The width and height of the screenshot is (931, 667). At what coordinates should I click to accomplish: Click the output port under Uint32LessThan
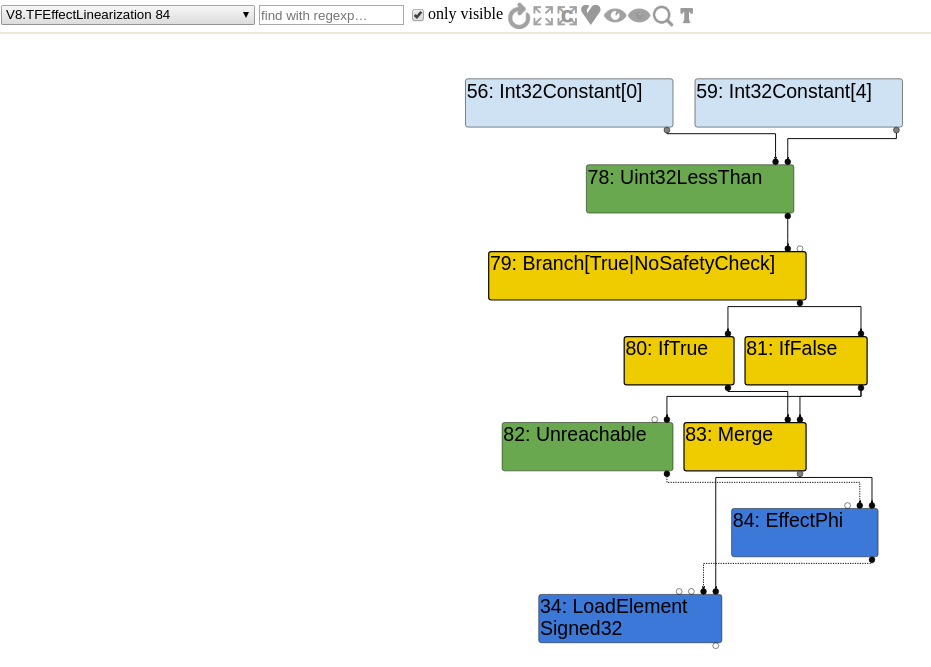pos(788,216)
